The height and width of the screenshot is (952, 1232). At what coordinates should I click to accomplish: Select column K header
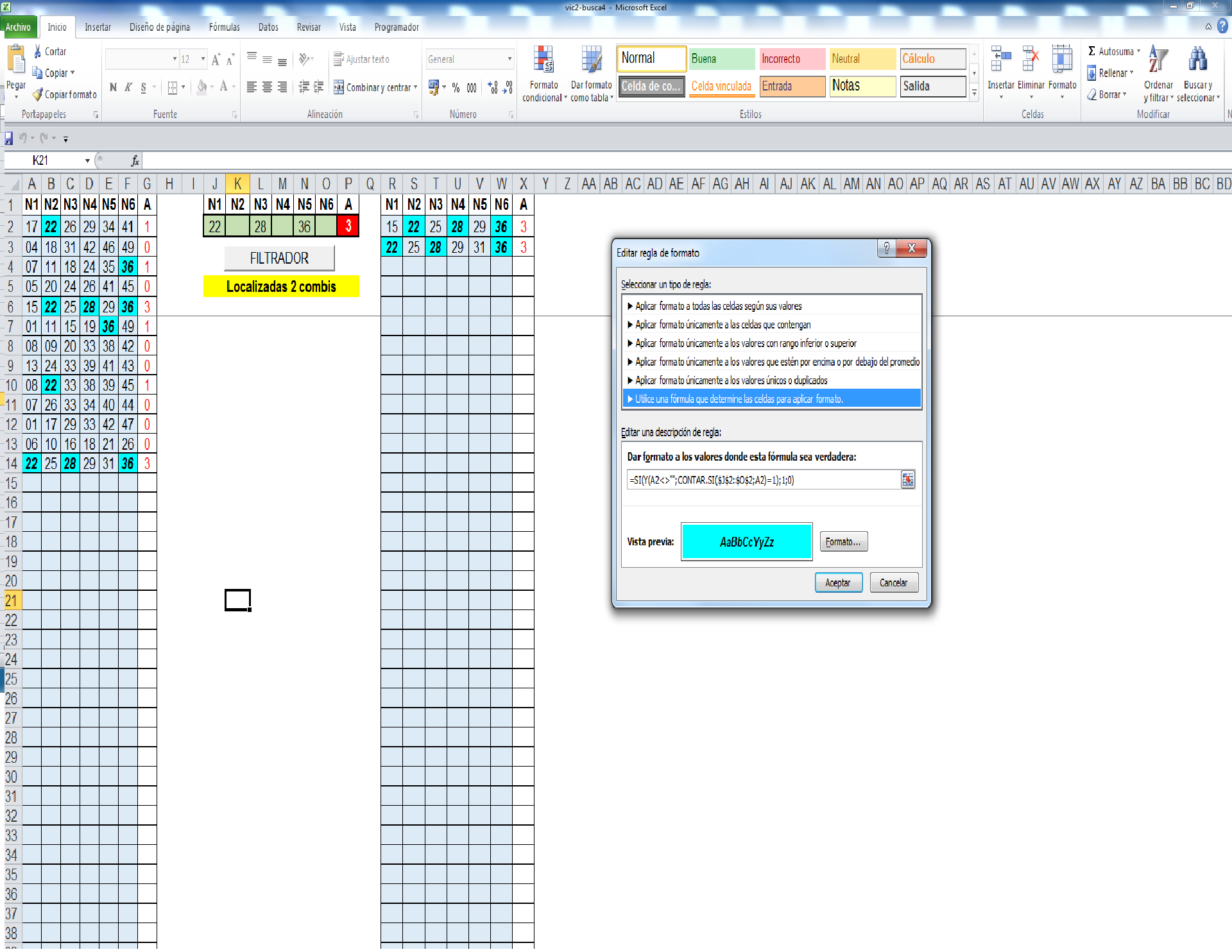point(237,183)
